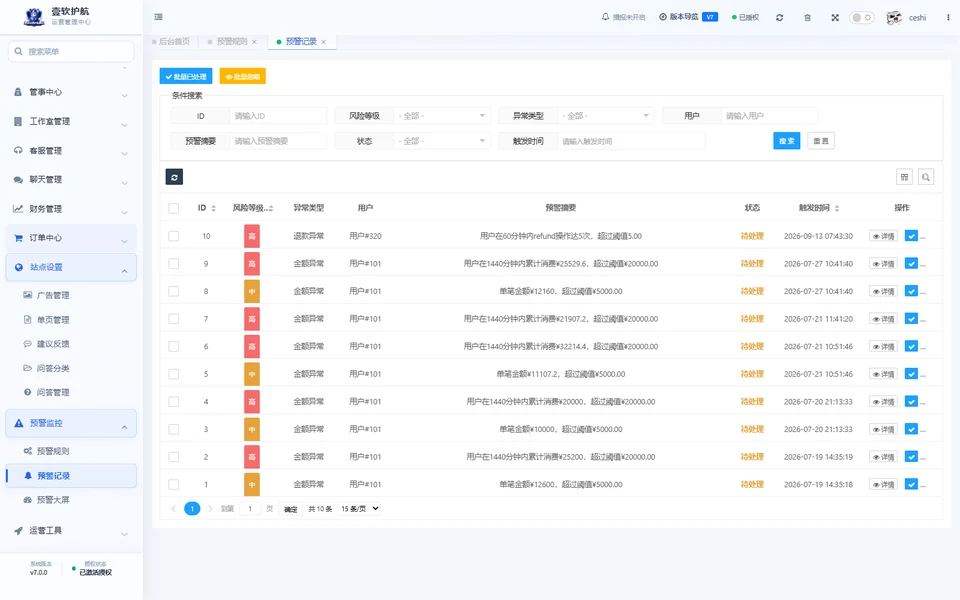Open the three-dot more menu at top right
The height and width of the screenshot is (600, 960).
948,18
